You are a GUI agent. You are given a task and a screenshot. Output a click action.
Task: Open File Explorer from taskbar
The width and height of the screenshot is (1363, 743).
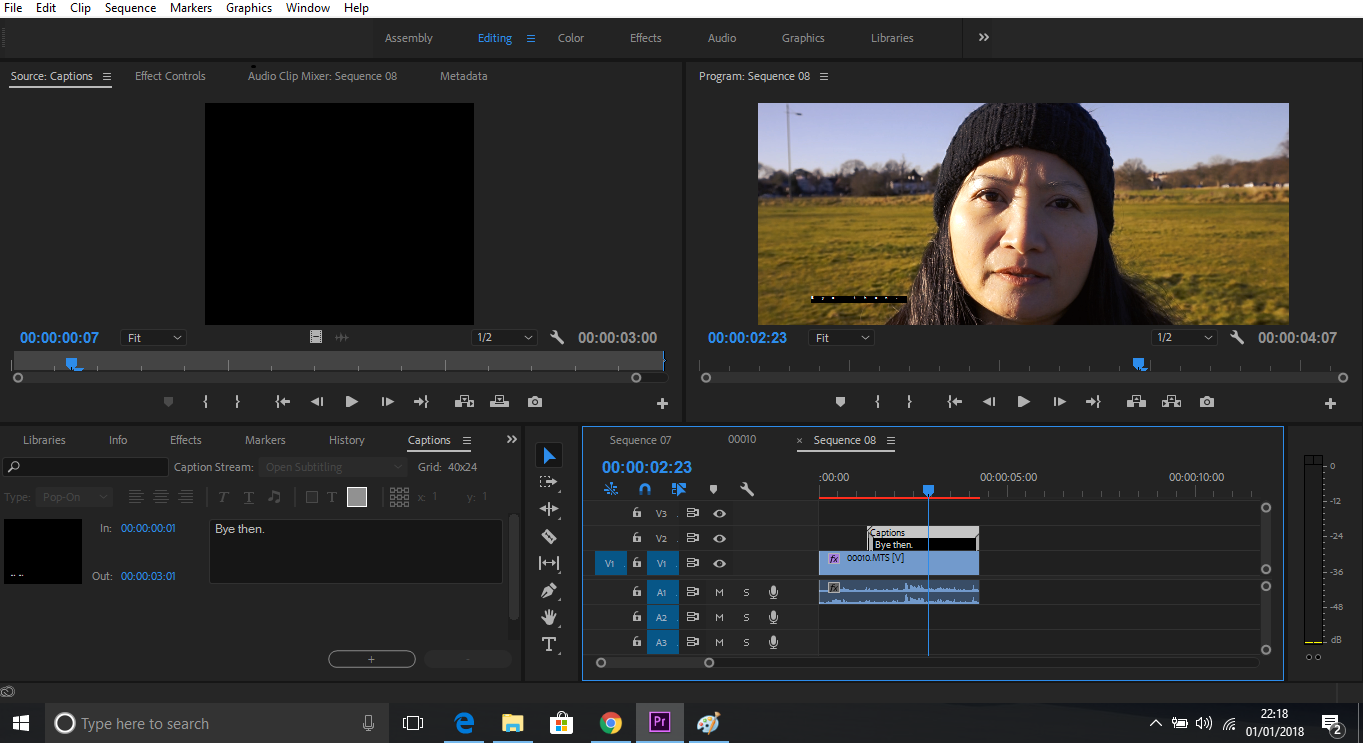513,723
